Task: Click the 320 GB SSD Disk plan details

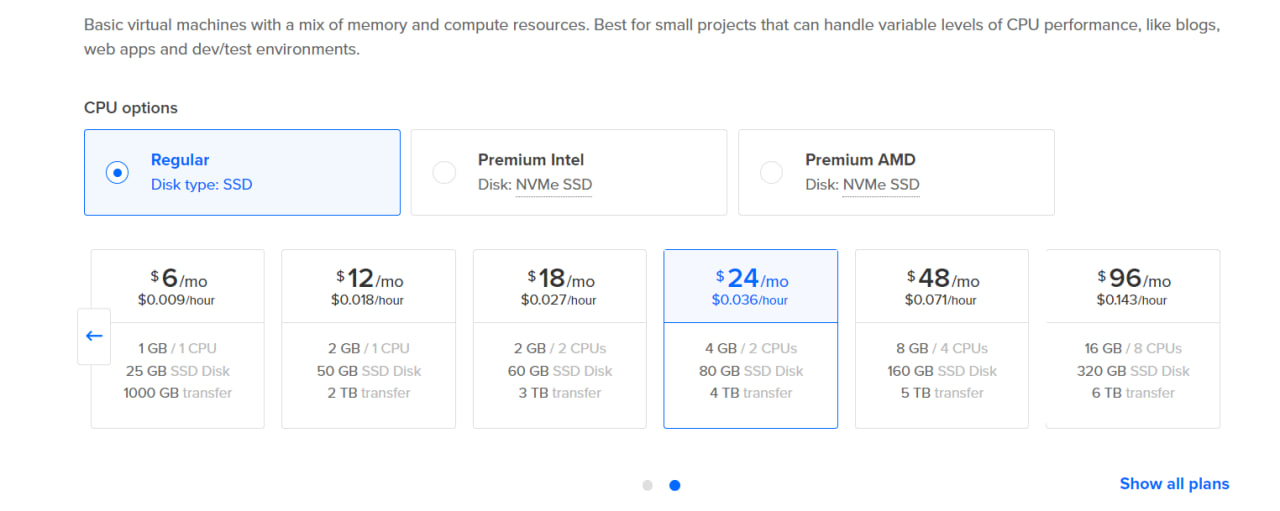Action: [x=1133, y=371]
